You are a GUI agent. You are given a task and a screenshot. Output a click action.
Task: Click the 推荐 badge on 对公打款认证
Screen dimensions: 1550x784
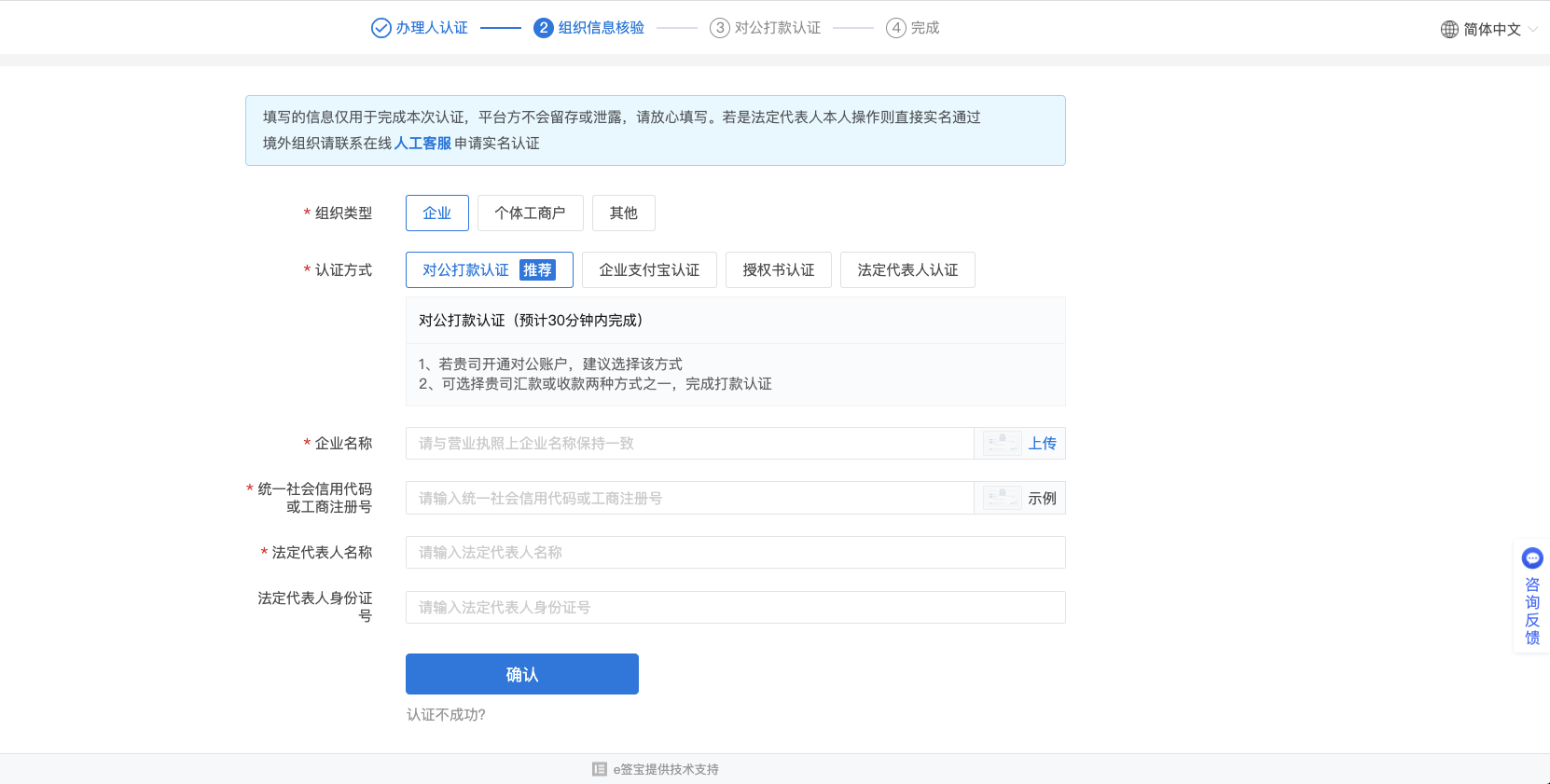(537, 270)
